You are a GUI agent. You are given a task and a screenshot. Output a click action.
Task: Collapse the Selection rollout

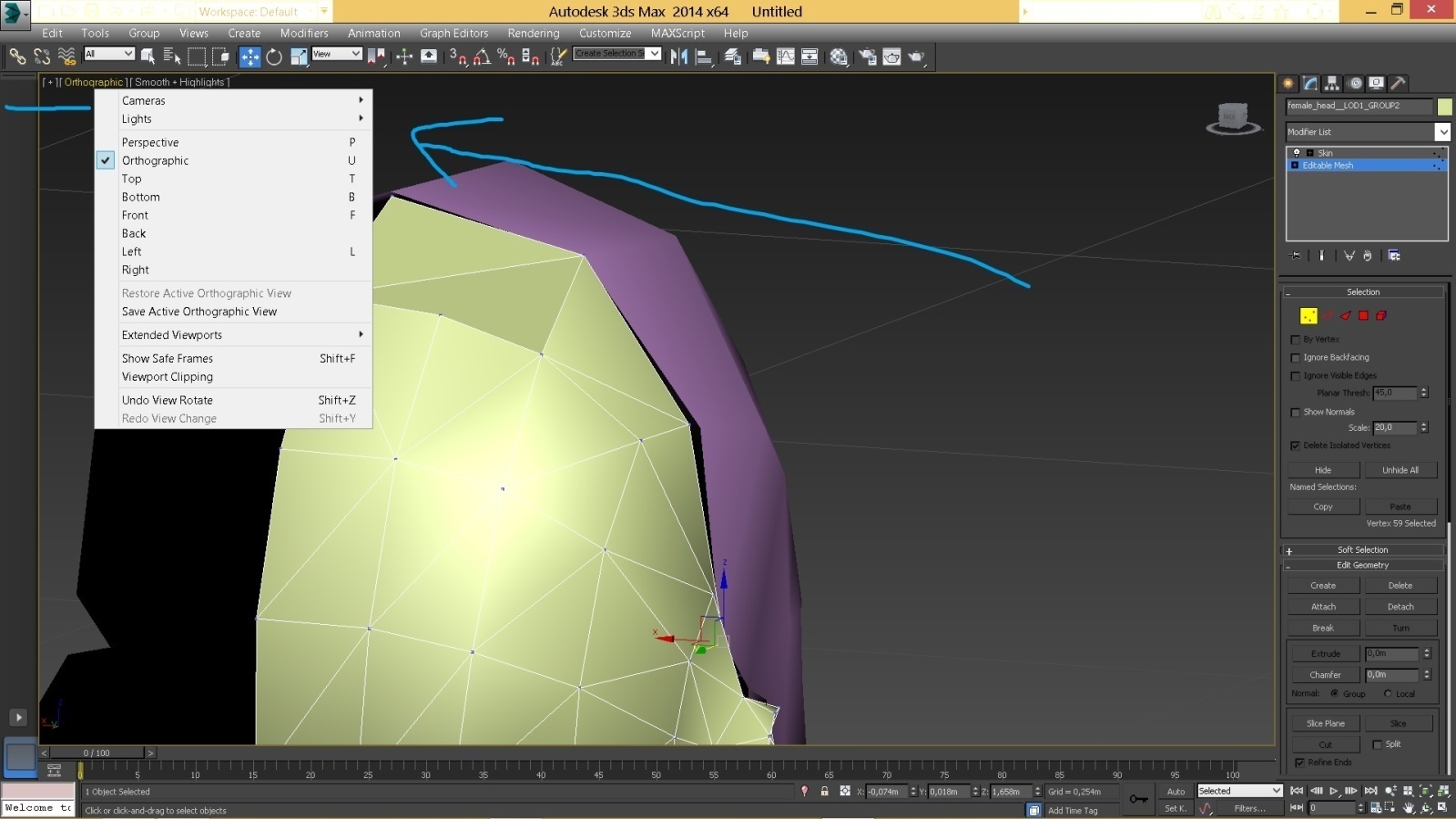click(1363, 292)
